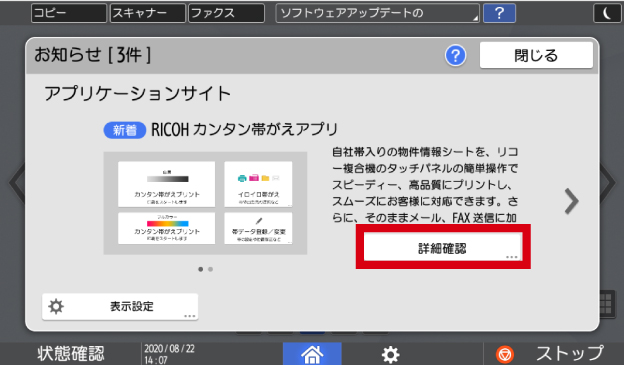Screen dimensions: 624x365
Task: Open the ファクス function
Action: click(226, 13)
